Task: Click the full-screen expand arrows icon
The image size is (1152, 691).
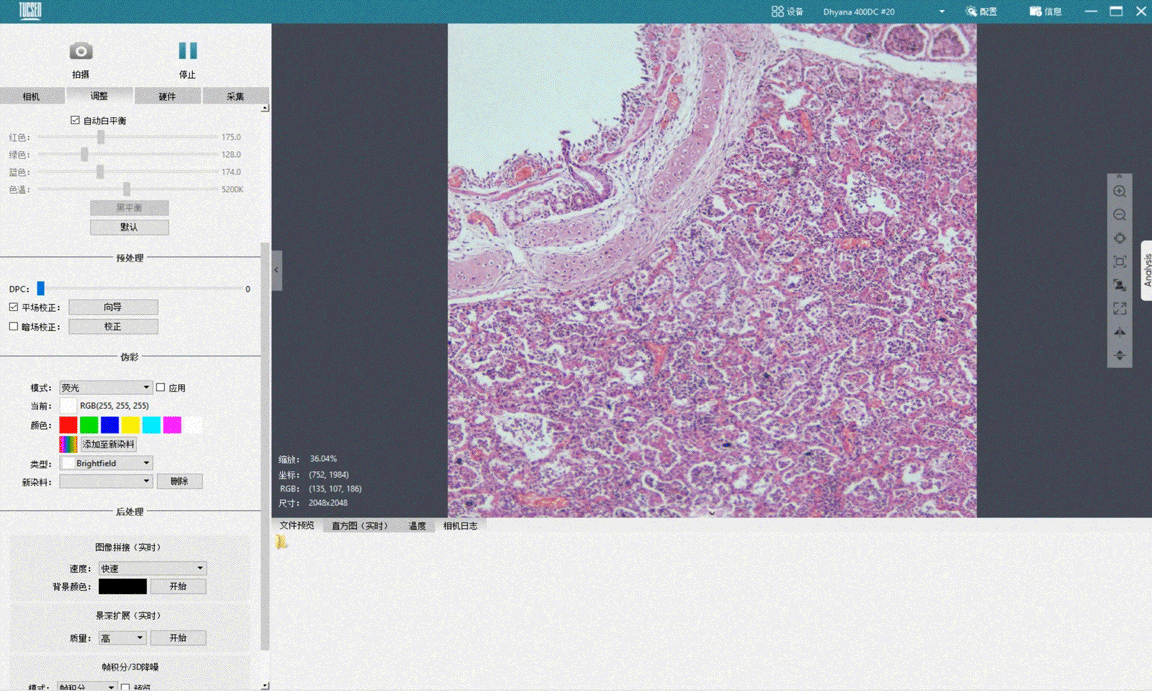Action: [1119, 309]
